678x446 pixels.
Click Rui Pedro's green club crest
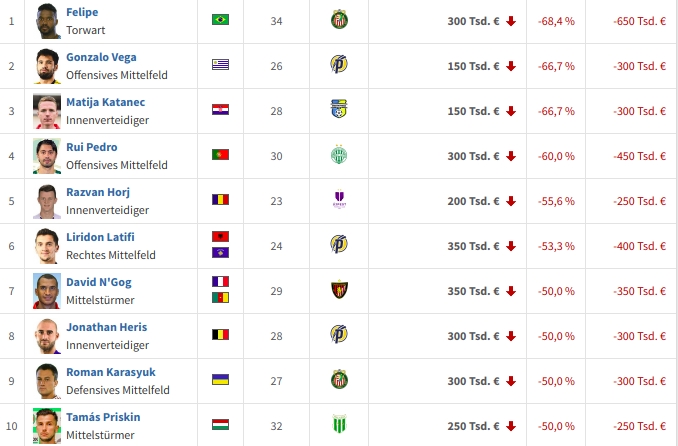click(x=339, y=155)
